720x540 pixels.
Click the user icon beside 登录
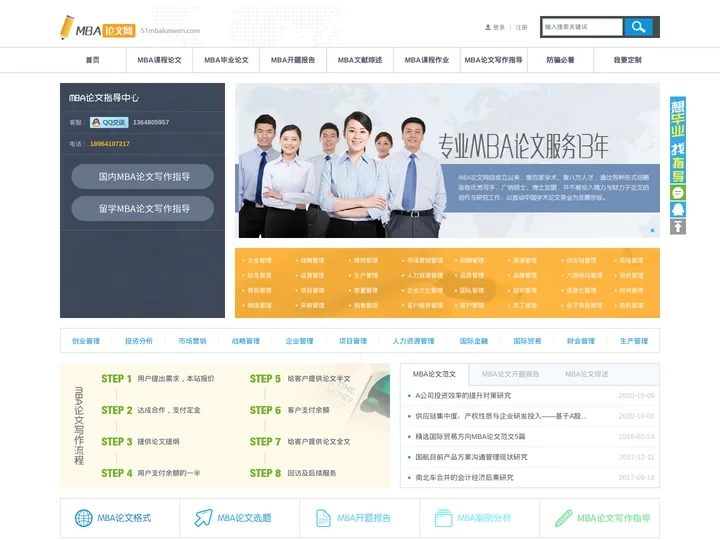point(488,28)
